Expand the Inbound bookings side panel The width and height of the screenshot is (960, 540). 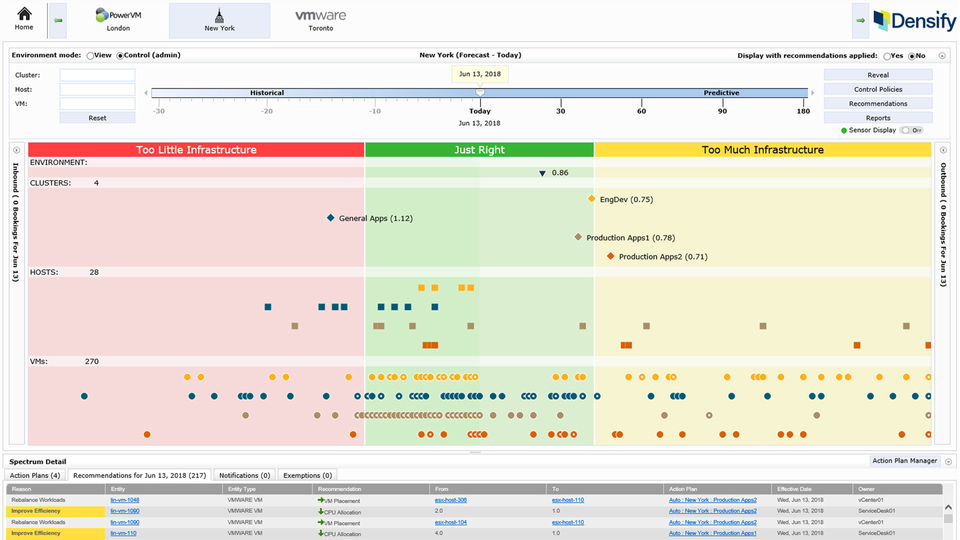point(17,150)
